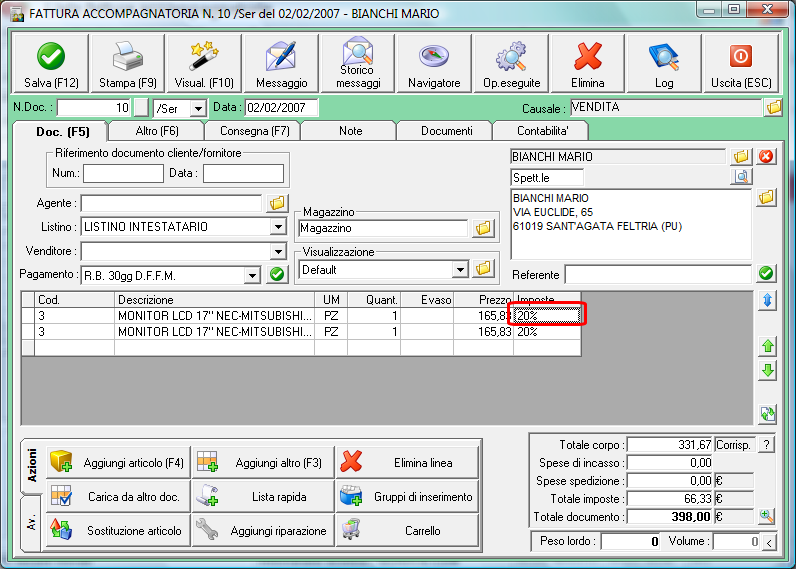
Task: Open search icon next to Spett.le
Action: pyautogui.click(x=741, y=177)
